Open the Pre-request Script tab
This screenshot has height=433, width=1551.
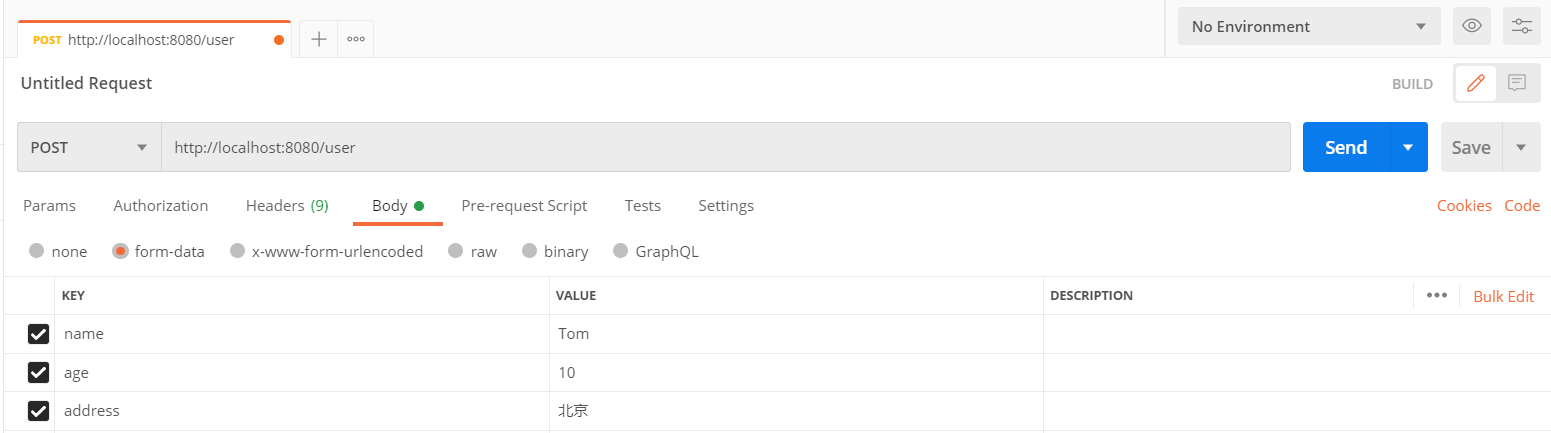click(x=523, y=205)
